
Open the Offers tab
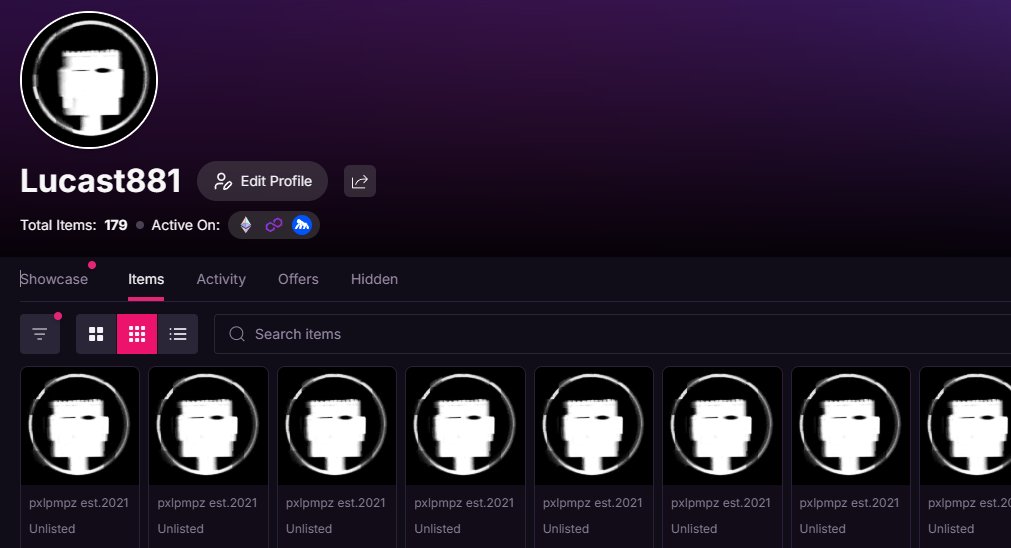click(x=298, y=279)
